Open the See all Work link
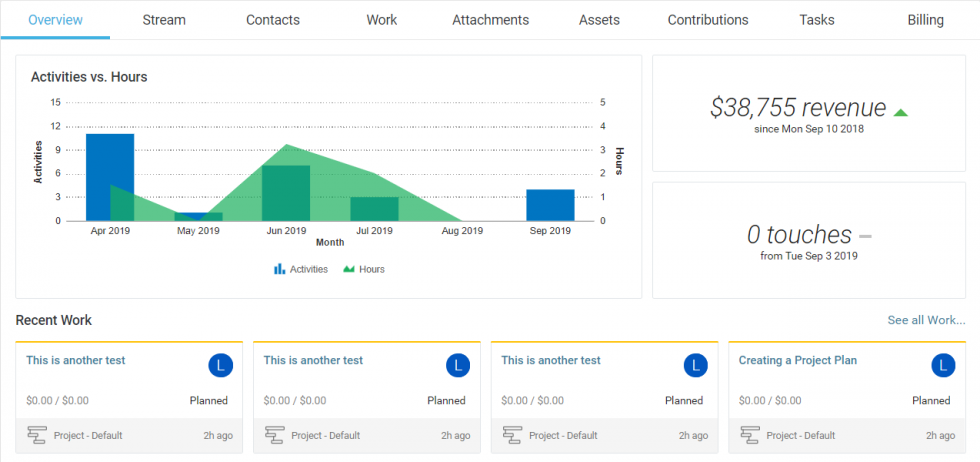Viewport: 980px width, 462px height. click(x=926, y=320)
